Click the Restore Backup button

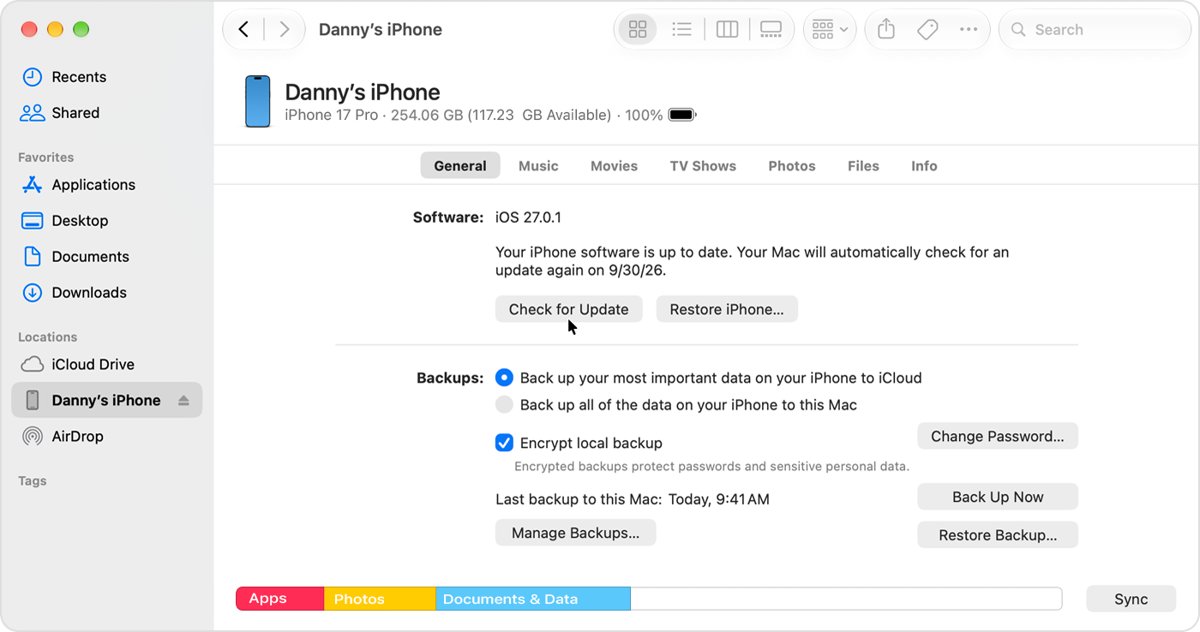(x=998, y=535)
